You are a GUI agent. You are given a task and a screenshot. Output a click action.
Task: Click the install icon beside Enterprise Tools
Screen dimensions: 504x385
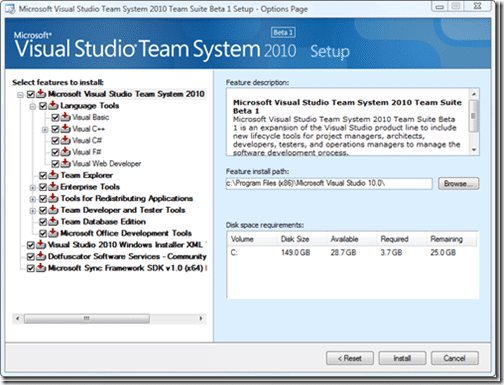coord(53,187)
